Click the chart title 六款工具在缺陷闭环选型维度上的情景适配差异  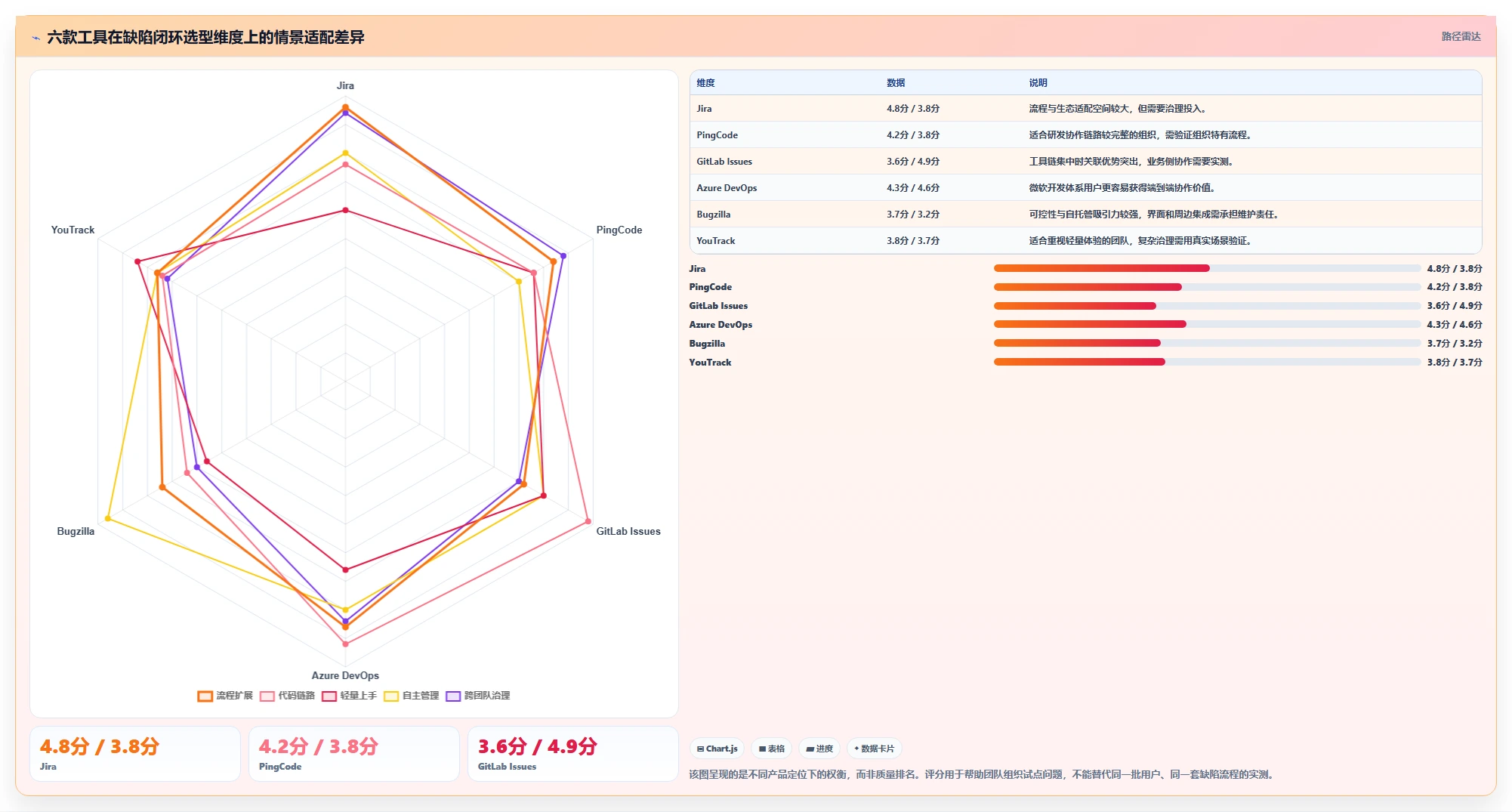pos(205,37)
